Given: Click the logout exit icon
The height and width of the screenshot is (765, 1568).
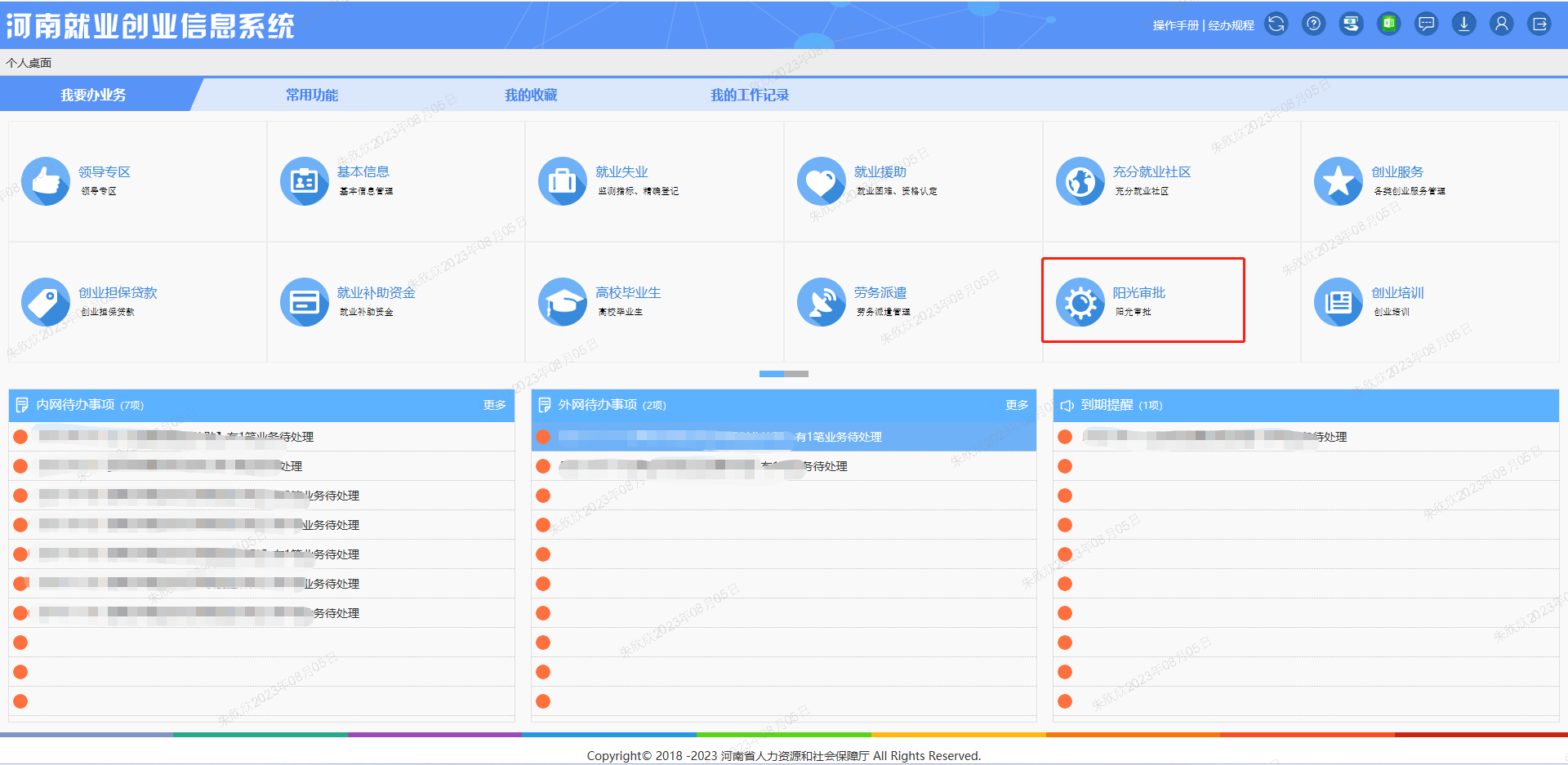Looking at the screenshot, I should (1539, 24).
